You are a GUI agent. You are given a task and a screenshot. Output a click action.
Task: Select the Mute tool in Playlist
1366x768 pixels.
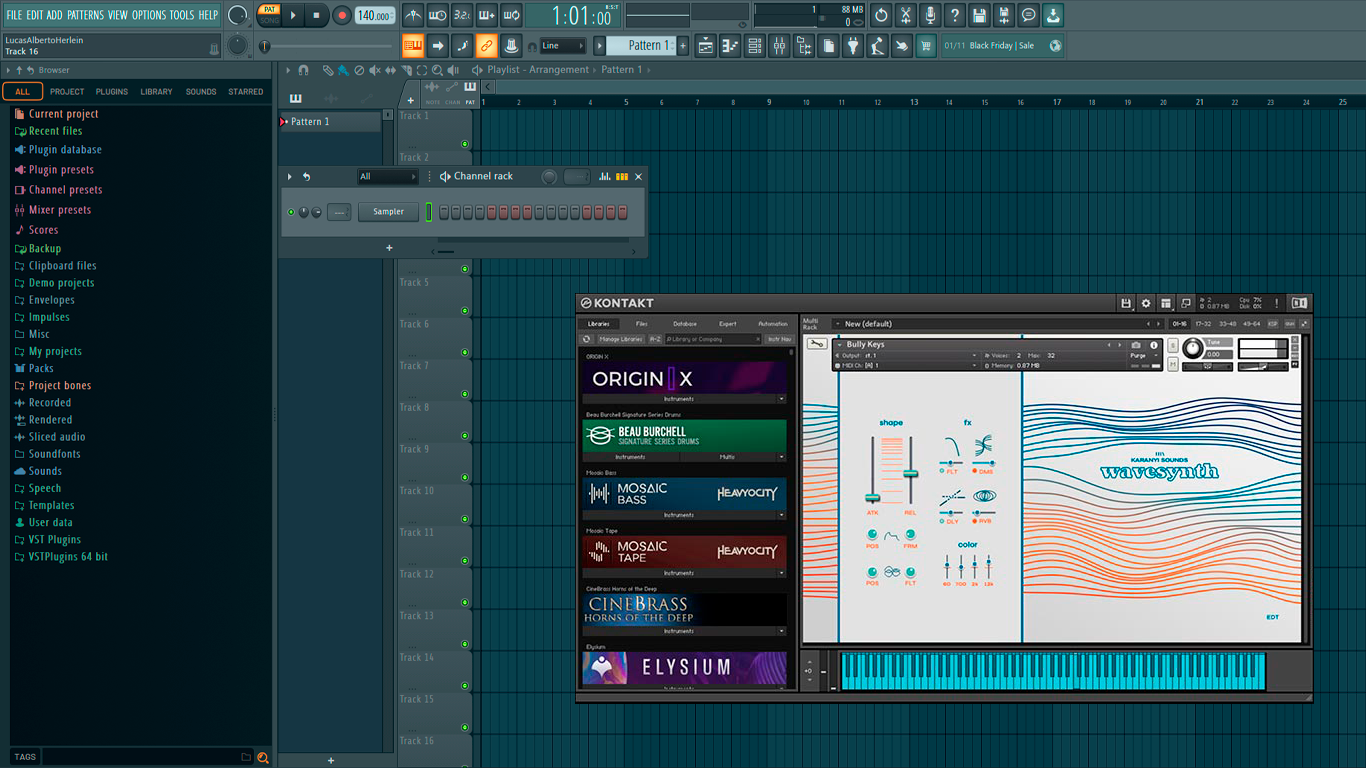pos(375,70)
